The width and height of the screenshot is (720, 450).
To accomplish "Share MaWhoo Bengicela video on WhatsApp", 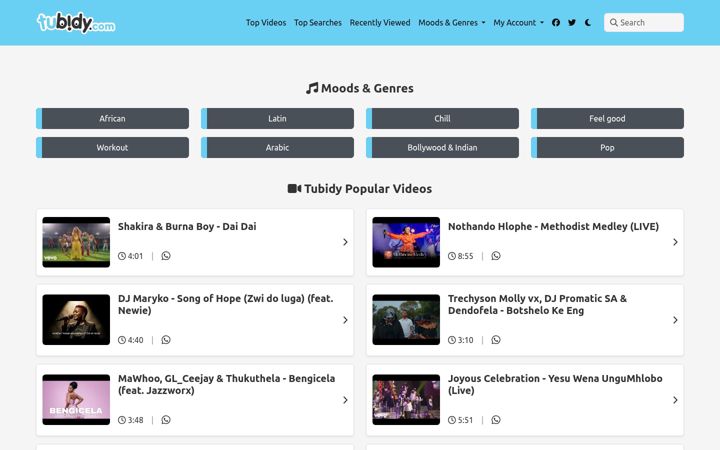I will (166, 420).
